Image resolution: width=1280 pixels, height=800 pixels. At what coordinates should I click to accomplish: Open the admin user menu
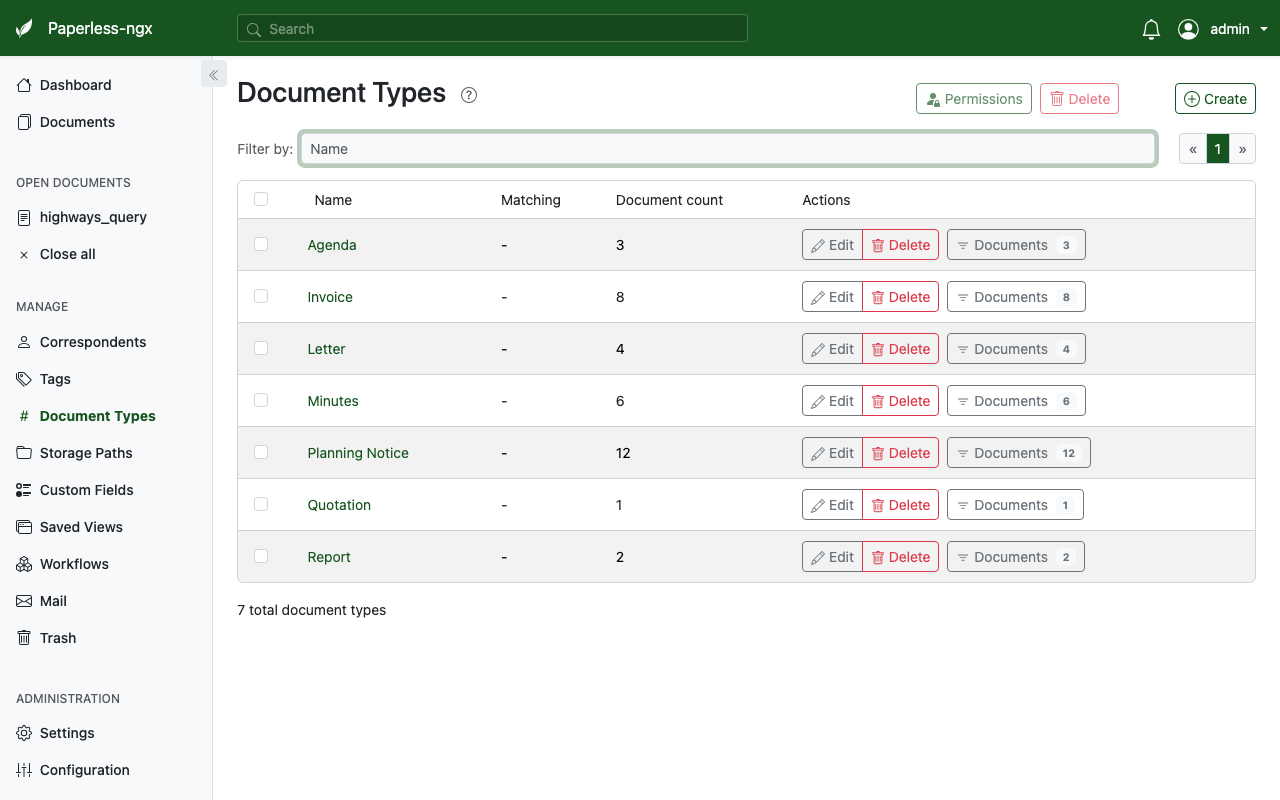tap(1223, 29)
